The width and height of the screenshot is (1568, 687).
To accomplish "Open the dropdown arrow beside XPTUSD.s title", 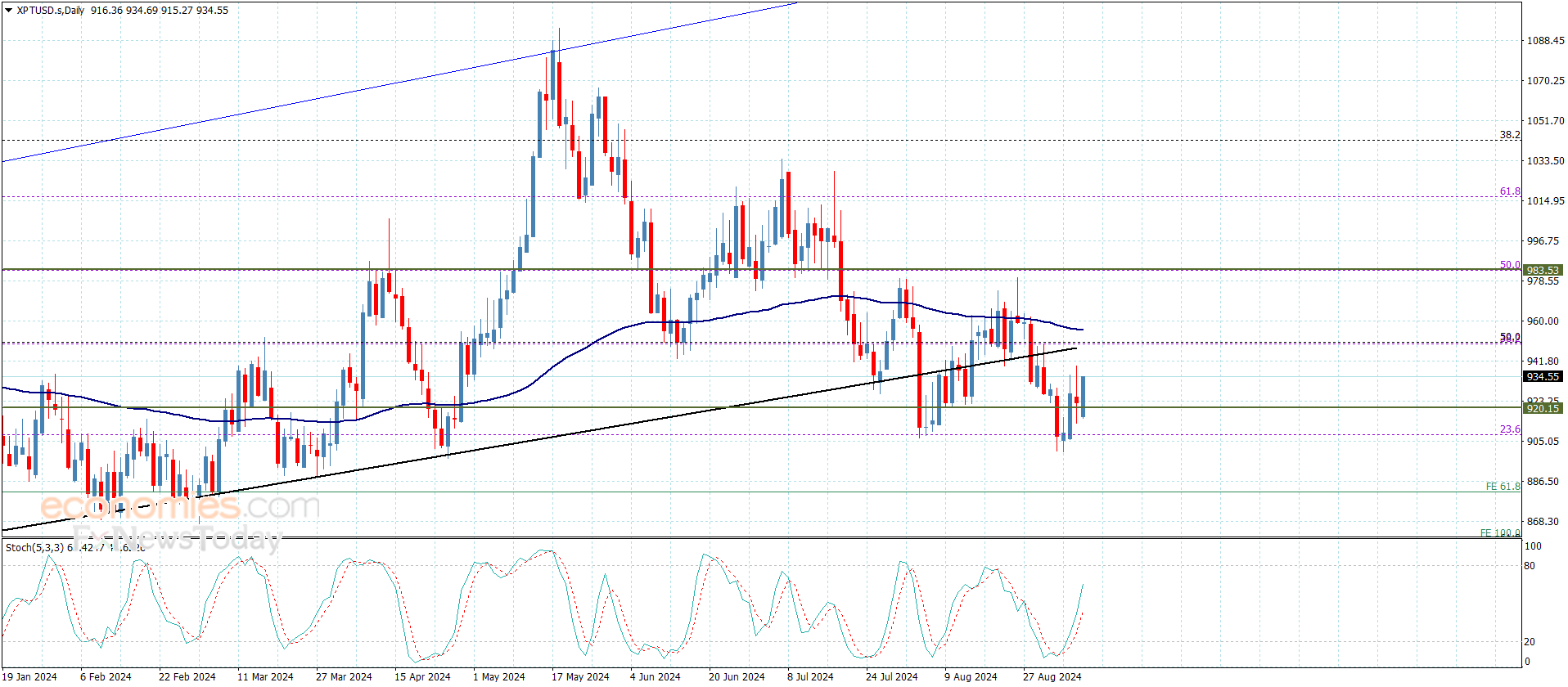I will point(8,11).
